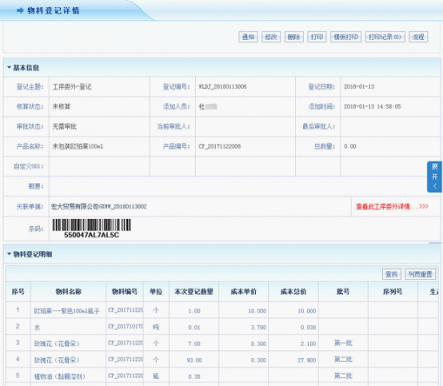Screen dimensions: 443x386
Task: Click the 打印 button
Action: 317,37
